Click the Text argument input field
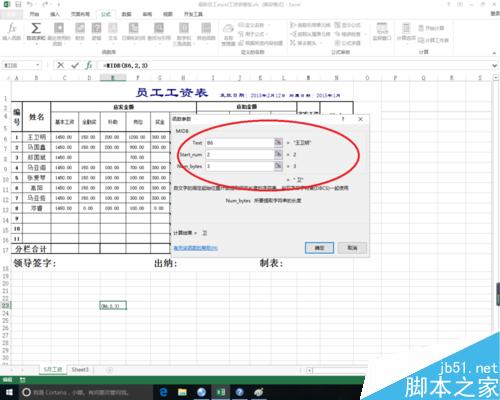Image resolution: width=500 pixels, height=400 pixels. 240,143
